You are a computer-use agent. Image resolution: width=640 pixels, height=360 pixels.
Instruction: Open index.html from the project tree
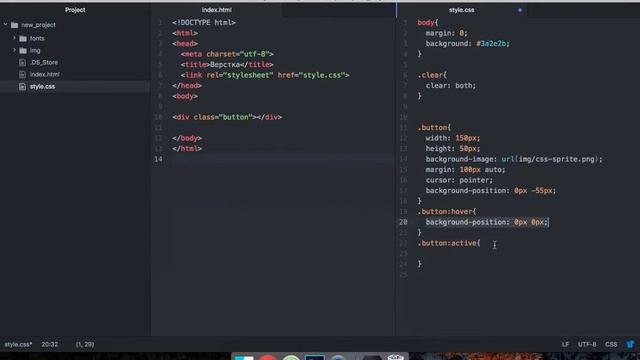[x=44, y=74]
